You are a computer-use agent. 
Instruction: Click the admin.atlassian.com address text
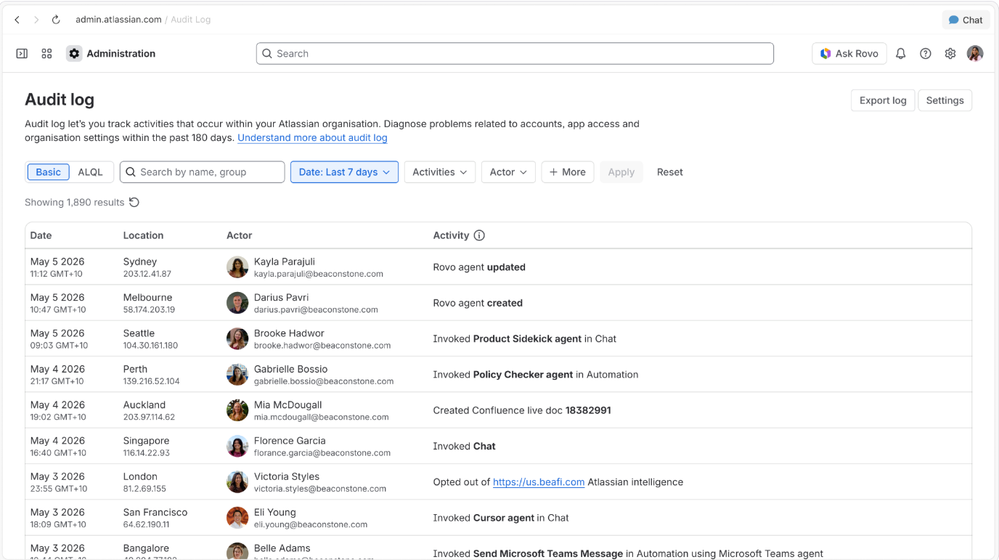[119, 20]
